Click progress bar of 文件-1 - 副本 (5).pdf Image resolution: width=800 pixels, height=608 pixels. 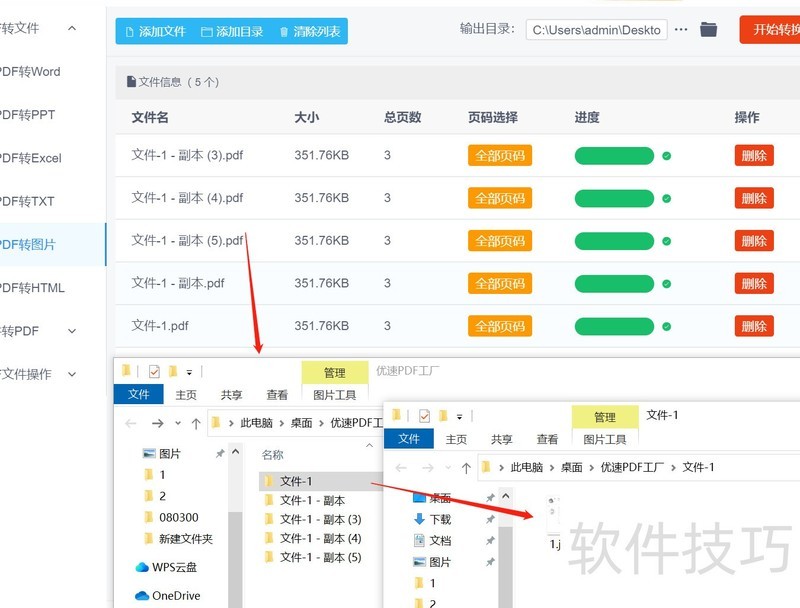(x=614, y=241)
